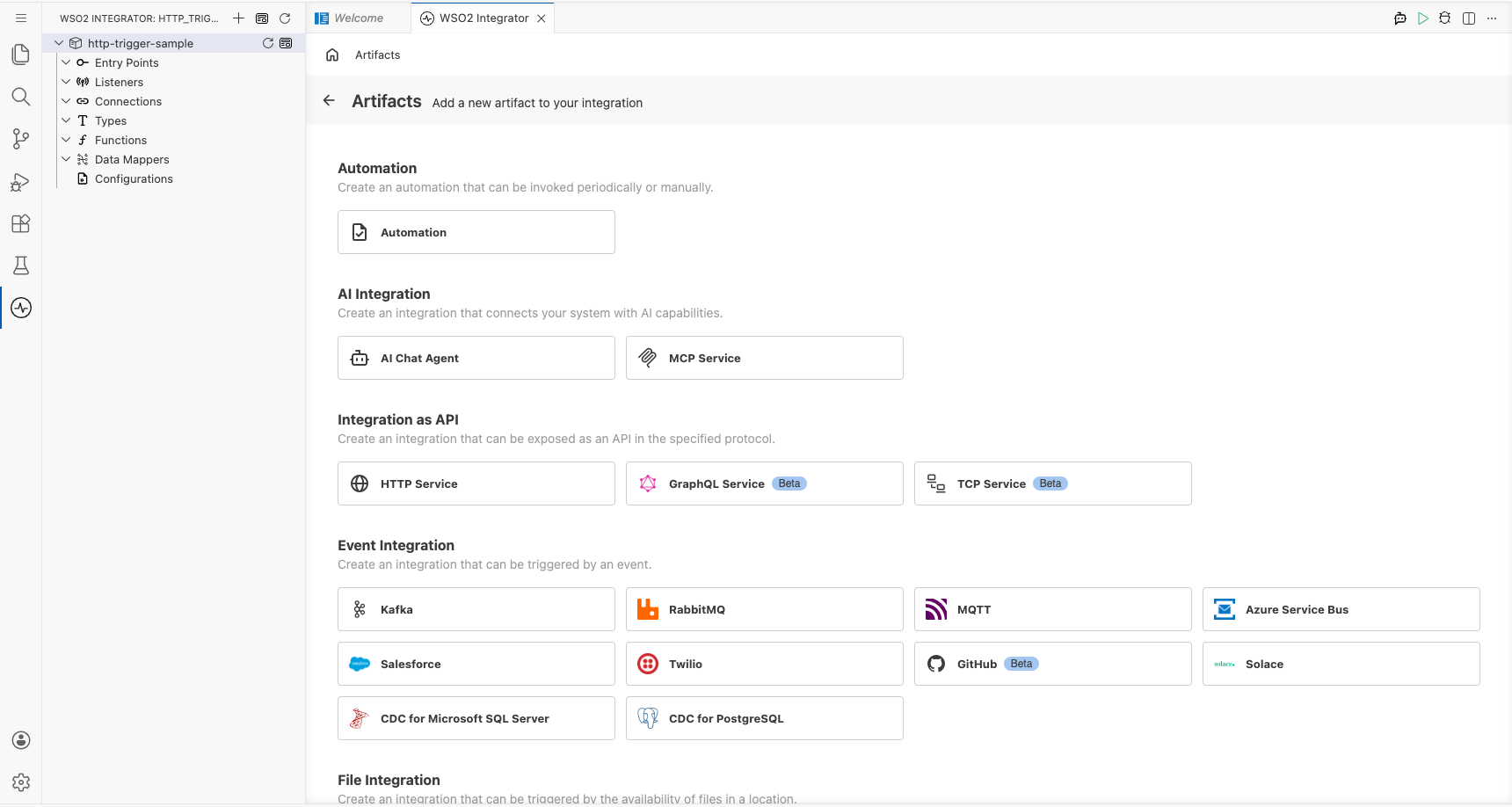1512x807 pixels.
Task: Open More Actions ellipsis in editor toolbar
Action: [1492, 18]
